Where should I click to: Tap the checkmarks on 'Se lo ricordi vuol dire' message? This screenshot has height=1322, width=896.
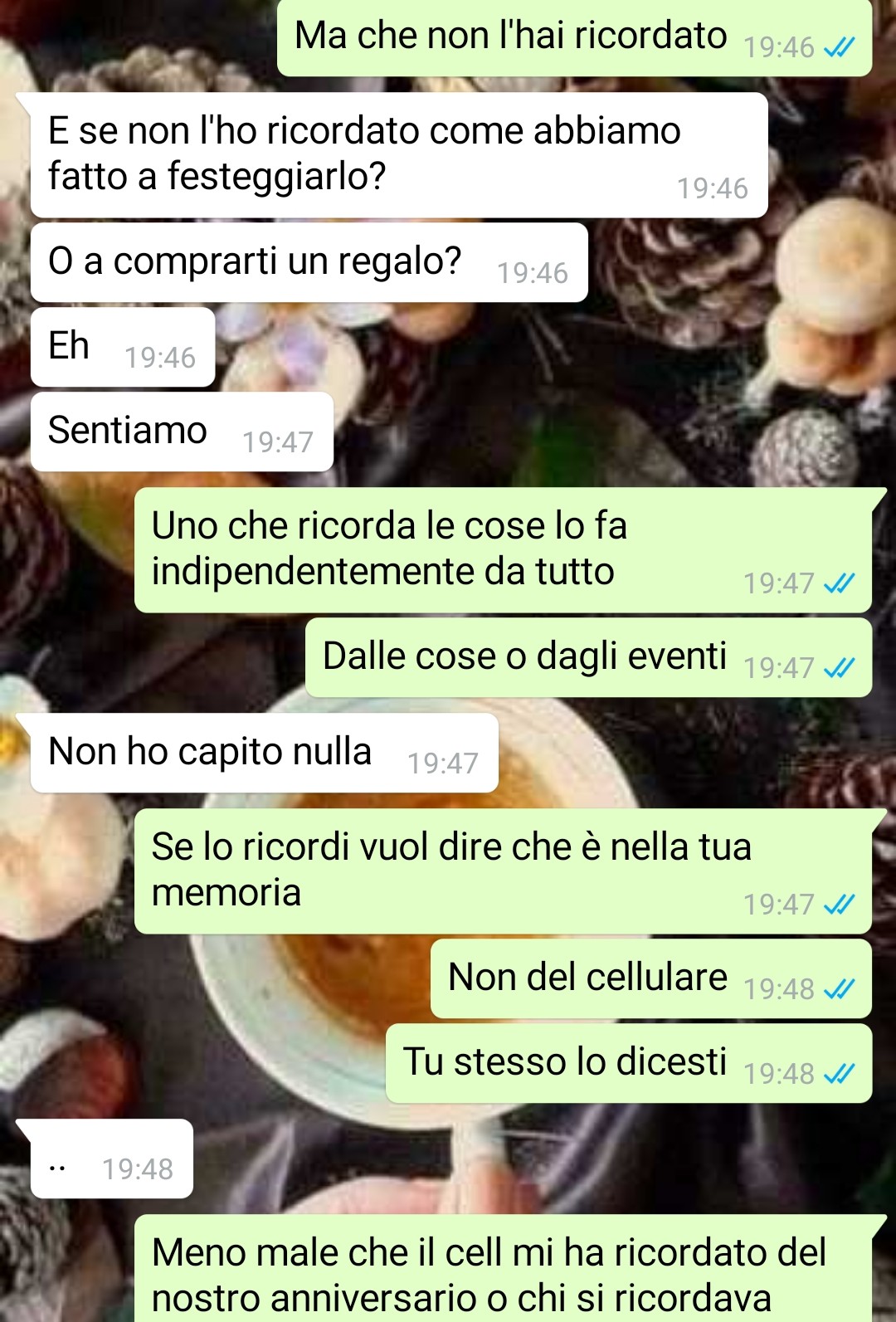[x=839, y=905]
